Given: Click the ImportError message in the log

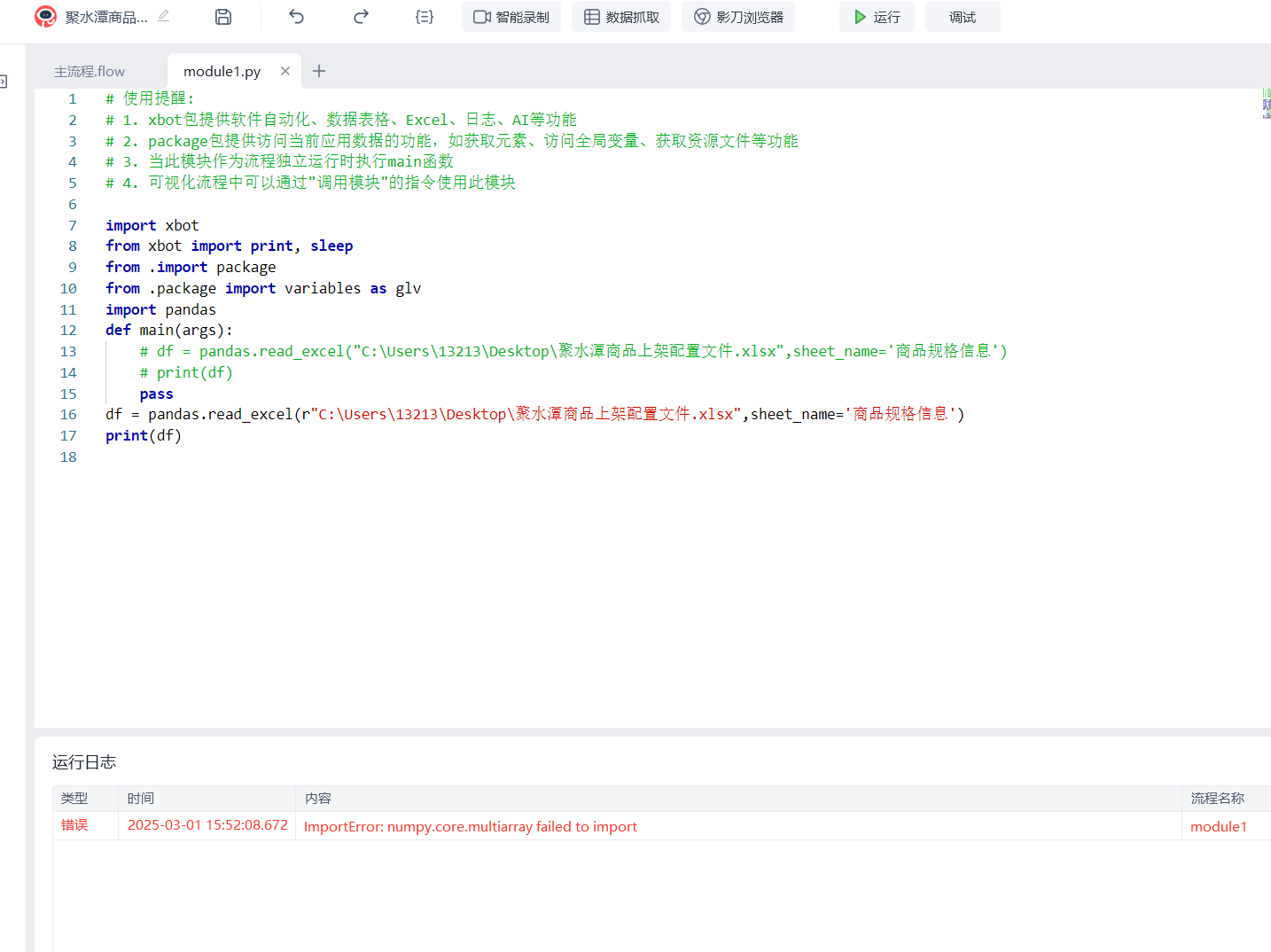Looking at the screenshot, I should pyautogui.click(x=471, y=826).
